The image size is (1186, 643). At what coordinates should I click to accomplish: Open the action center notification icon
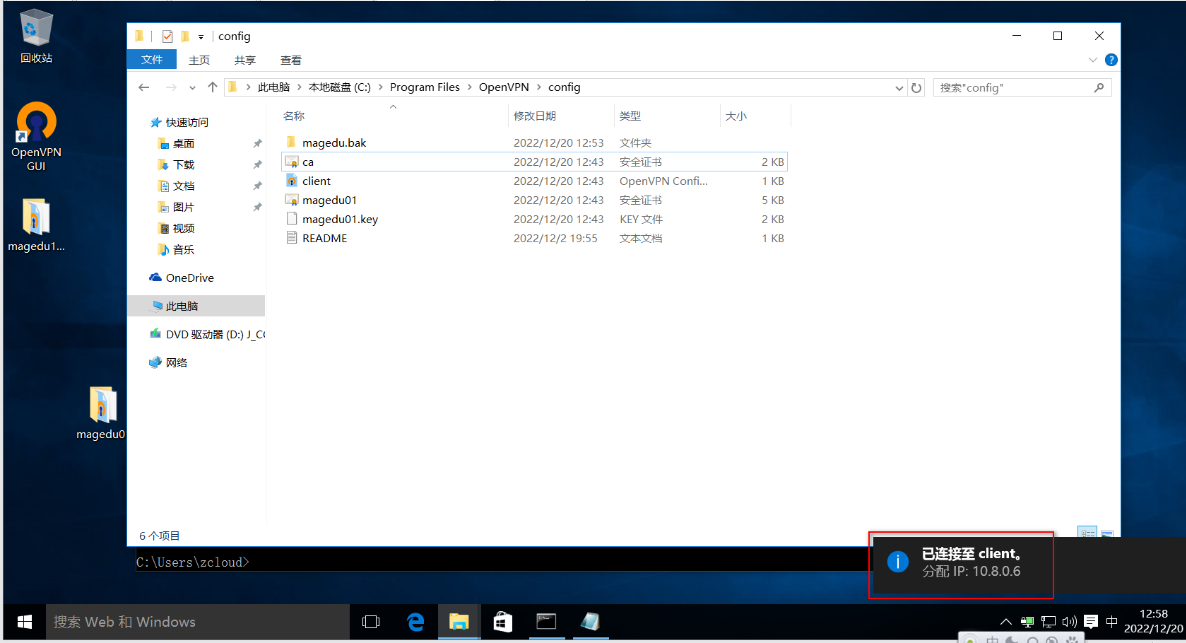pos(1090,622)
